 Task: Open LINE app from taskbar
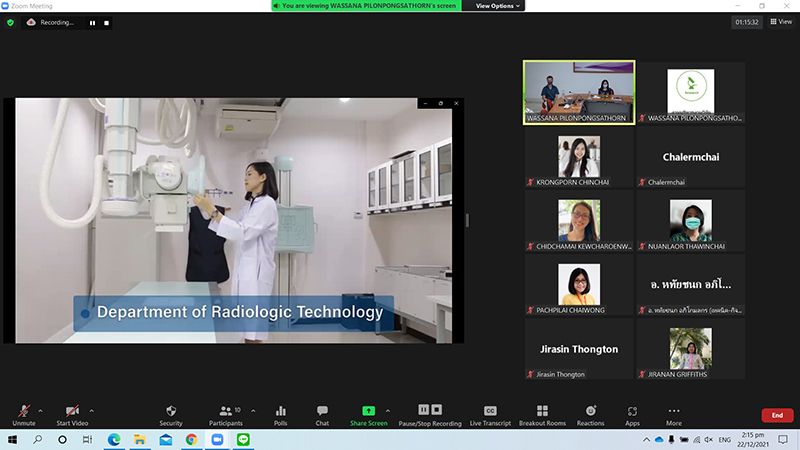point(243,439)
